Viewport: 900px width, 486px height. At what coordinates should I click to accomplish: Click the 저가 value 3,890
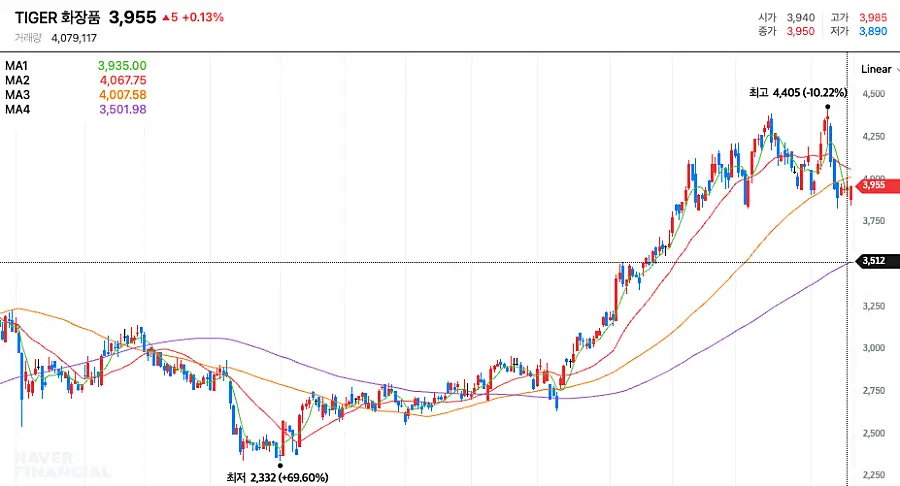point(873,31)
